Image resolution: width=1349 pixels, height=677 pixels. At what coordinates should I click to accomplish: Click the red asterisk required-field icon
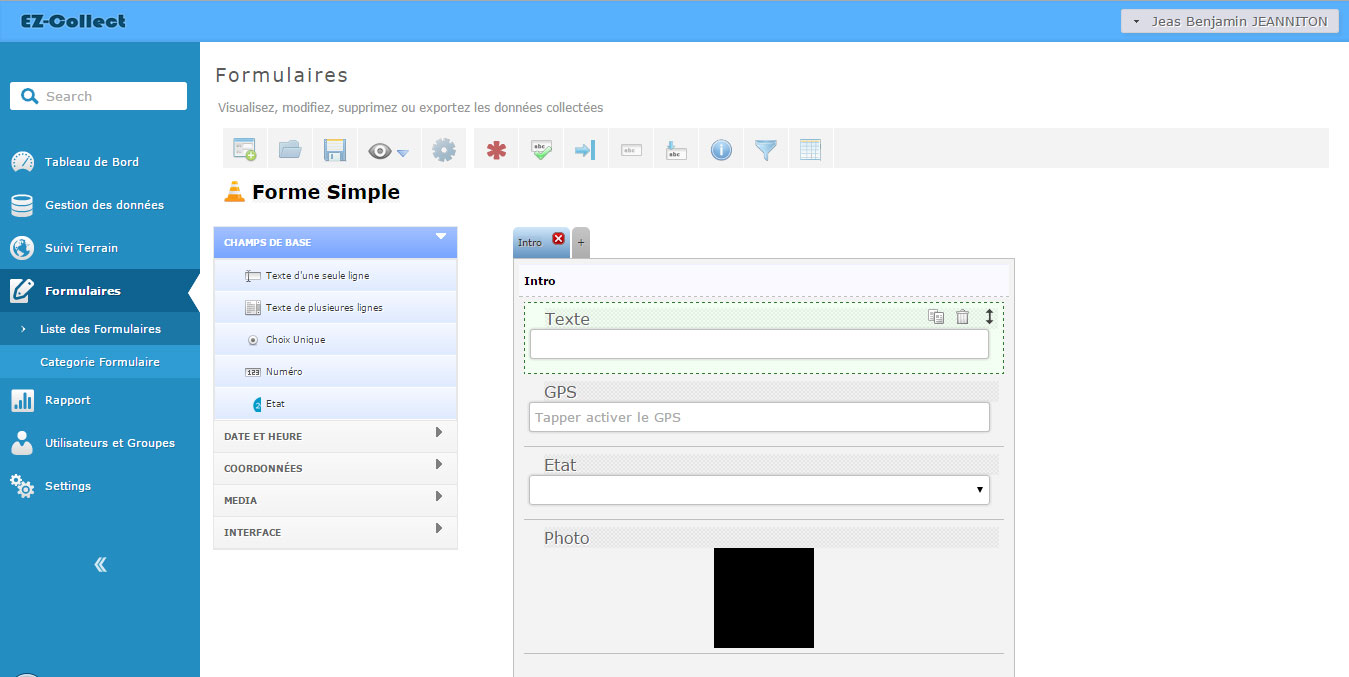point(496,150)
